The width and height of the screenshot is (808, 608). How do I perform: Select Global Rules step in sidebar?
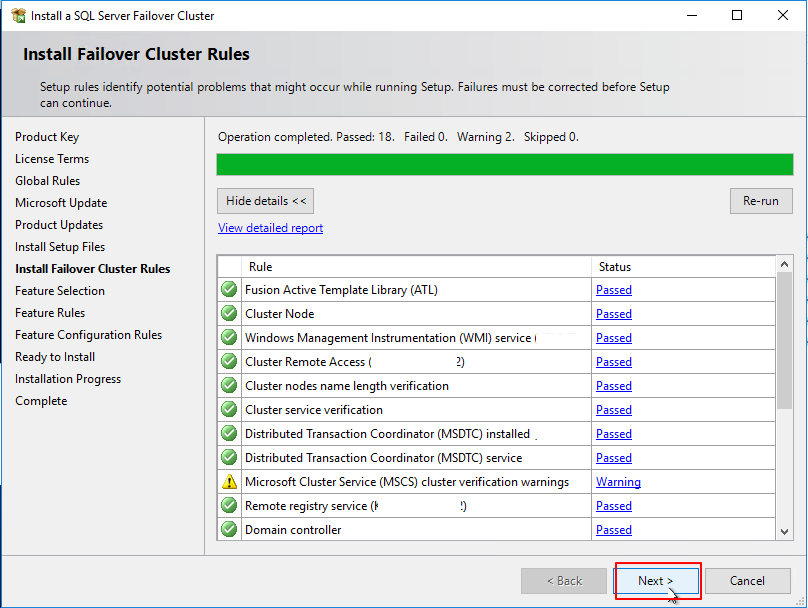click(x=47, y=181)
